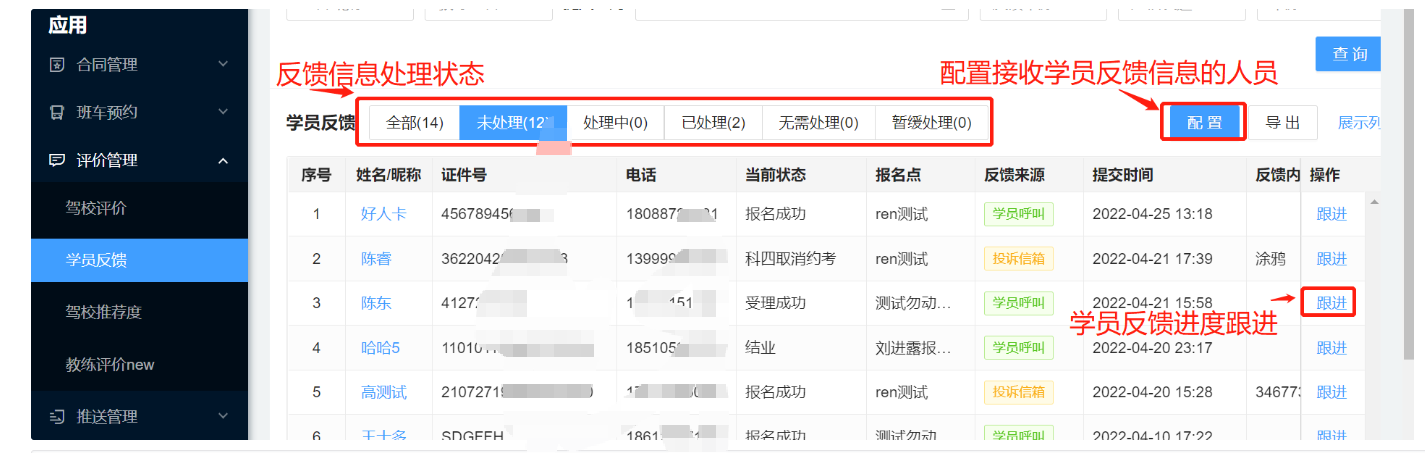The height and width of the screenshot is (453, 1425).
Task: Open student name 陈睿 link
Action: pos(376,259)
